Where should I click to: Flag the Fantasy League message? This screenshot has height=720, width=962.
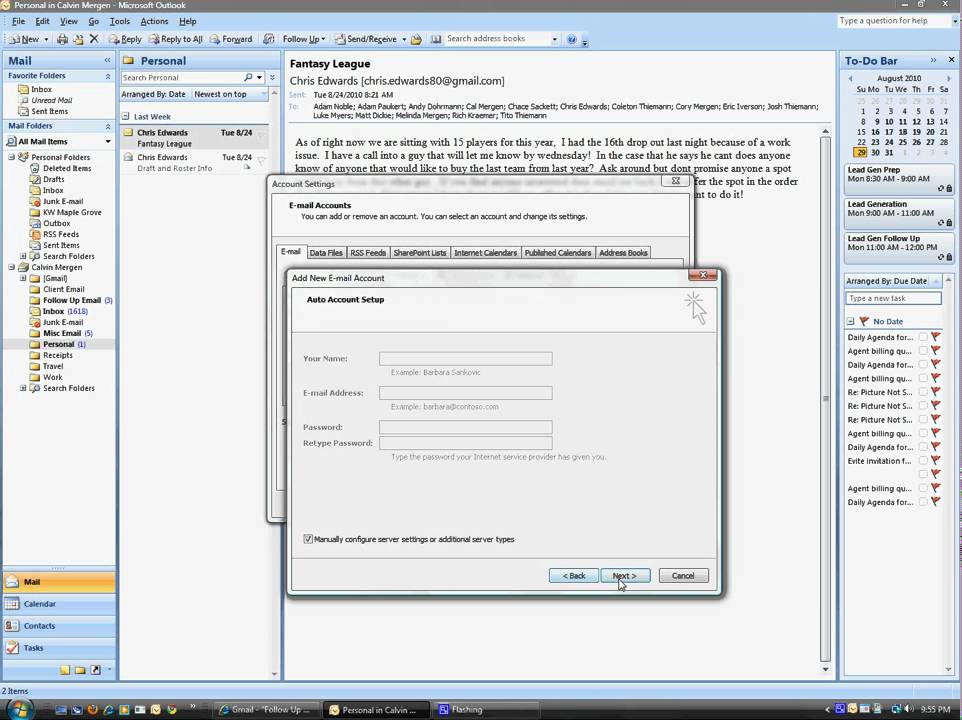[x=261, y=134]
